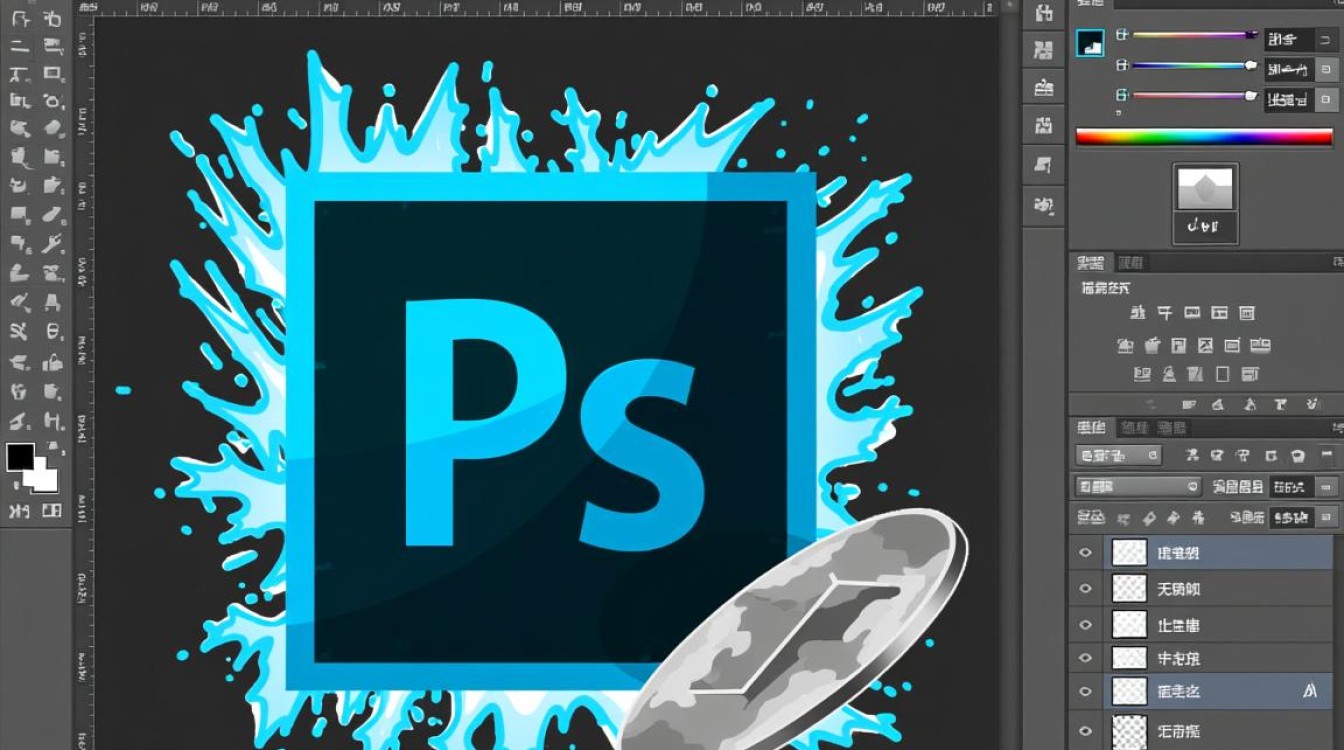The image size is (1344, 750).
Task: Click the white background color swatch
Action: tap(44, 478)
